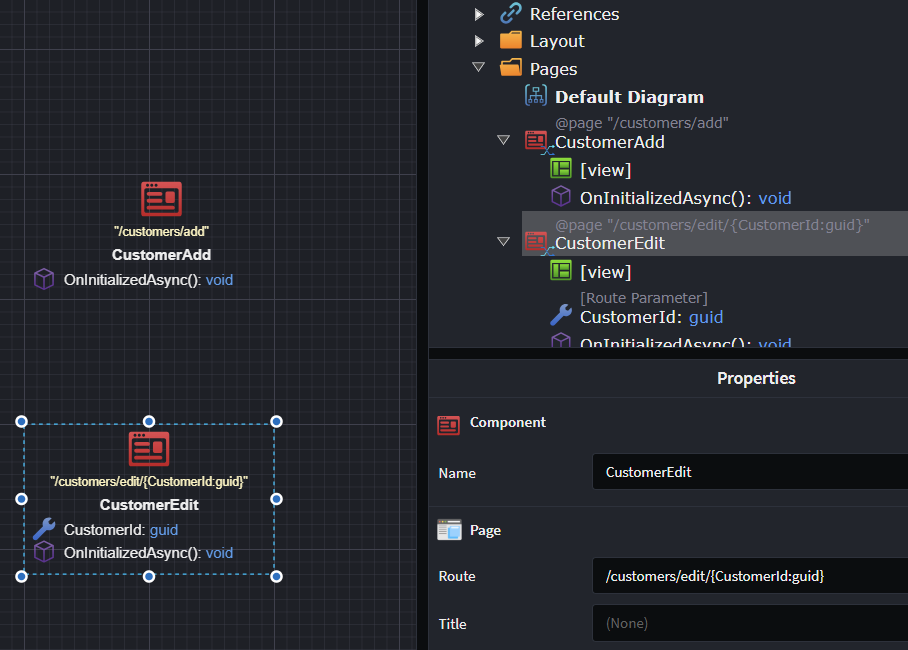The image size is (908, 650).
Task: Click the CustomerEdit page icon on the diagram
Action: coord(149,449)
